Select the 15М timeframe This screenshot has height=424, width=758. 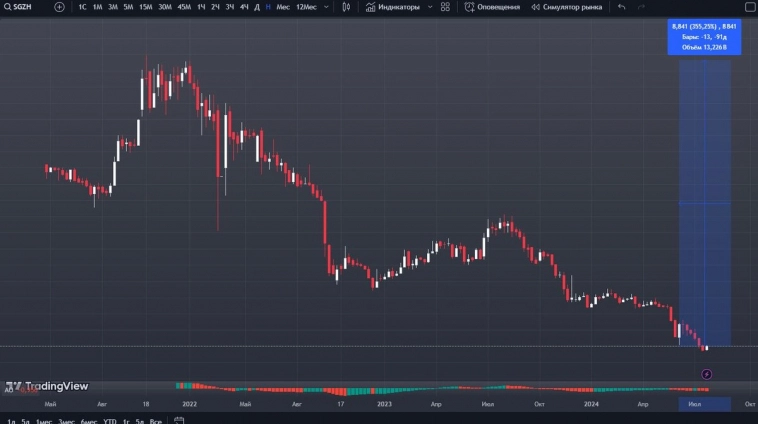(146, 7)
